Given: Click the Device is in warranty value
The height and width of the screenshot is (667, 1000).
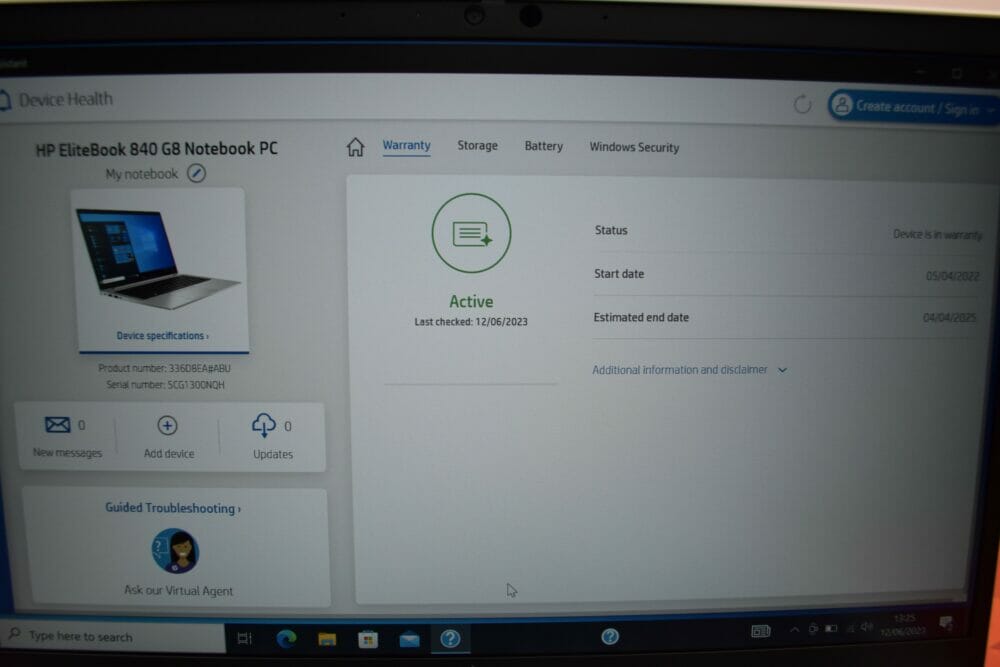Looking at the screenshot, I should click(x=938, y=235).
